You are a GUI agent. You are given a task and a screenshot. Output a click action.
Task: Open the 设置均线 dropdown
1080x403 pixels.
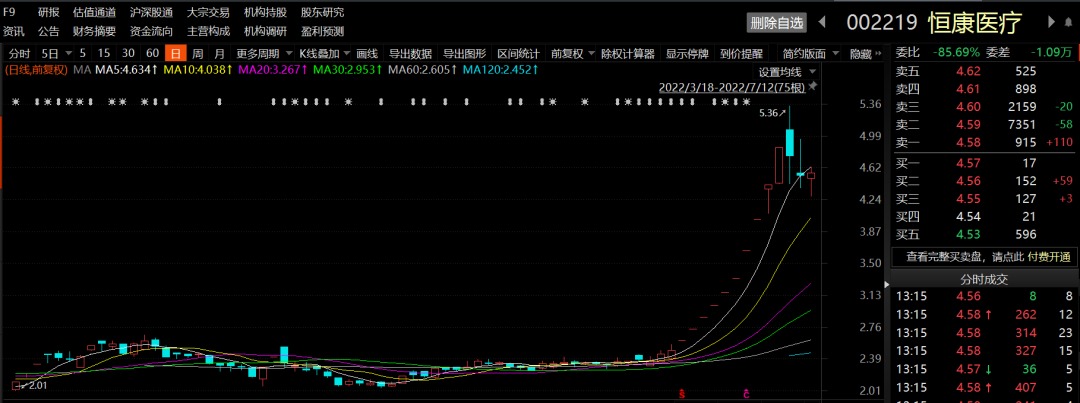tap(788, 72)
